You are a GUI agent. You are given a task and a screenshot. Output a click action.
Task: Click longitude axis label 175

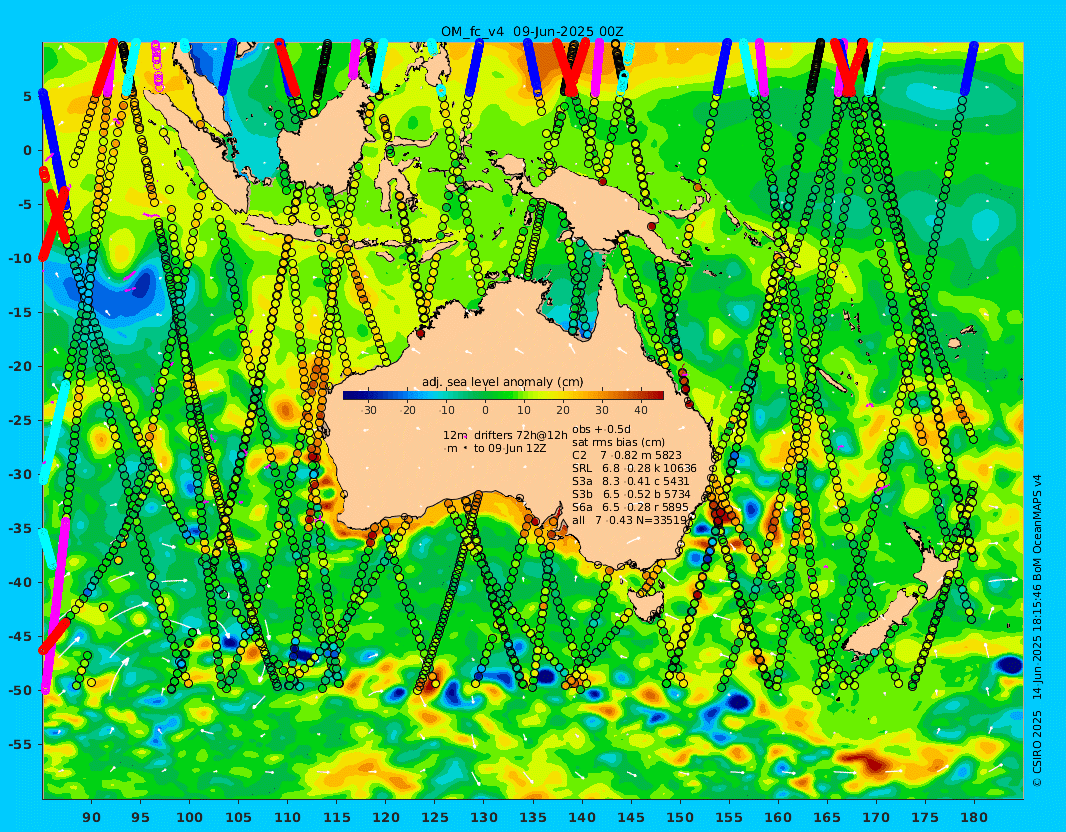[925, 818]
